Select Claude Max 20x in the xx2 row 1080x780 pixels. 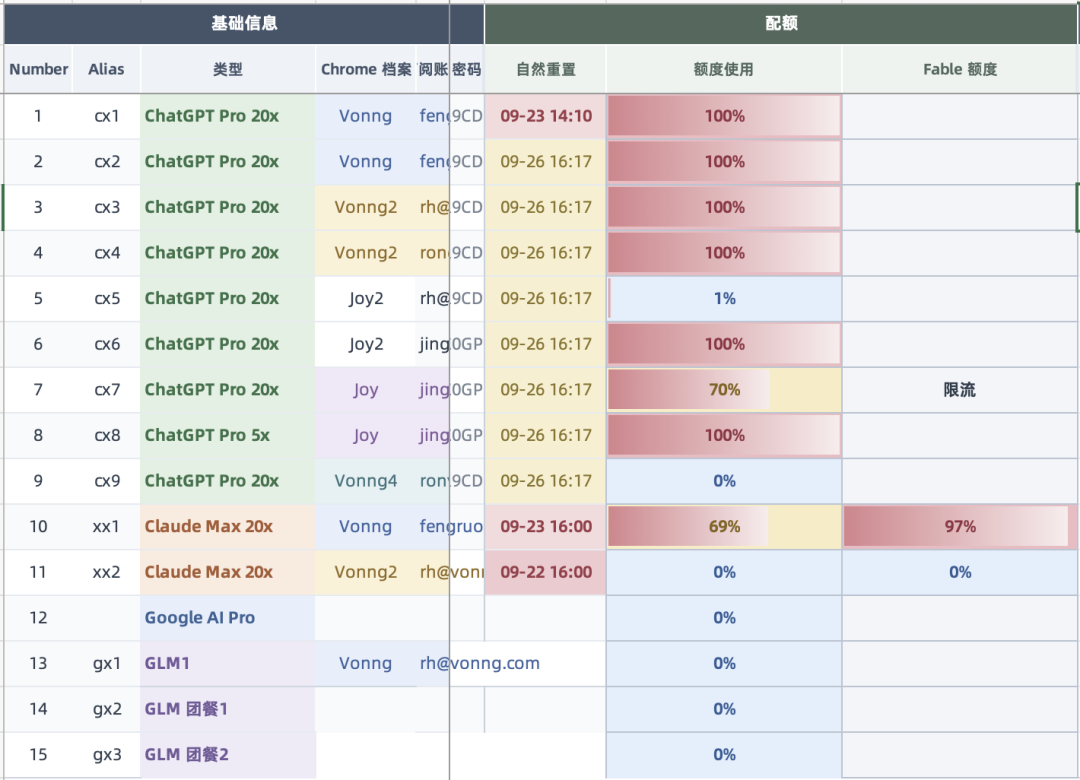228,572
